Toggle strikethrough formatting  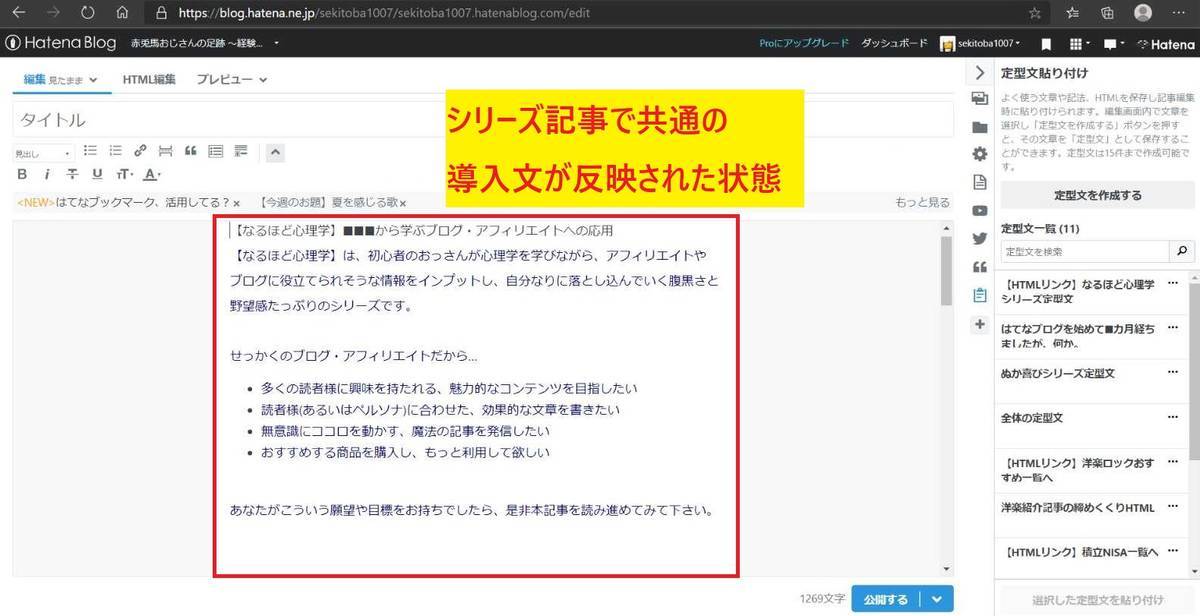[72, 175]
